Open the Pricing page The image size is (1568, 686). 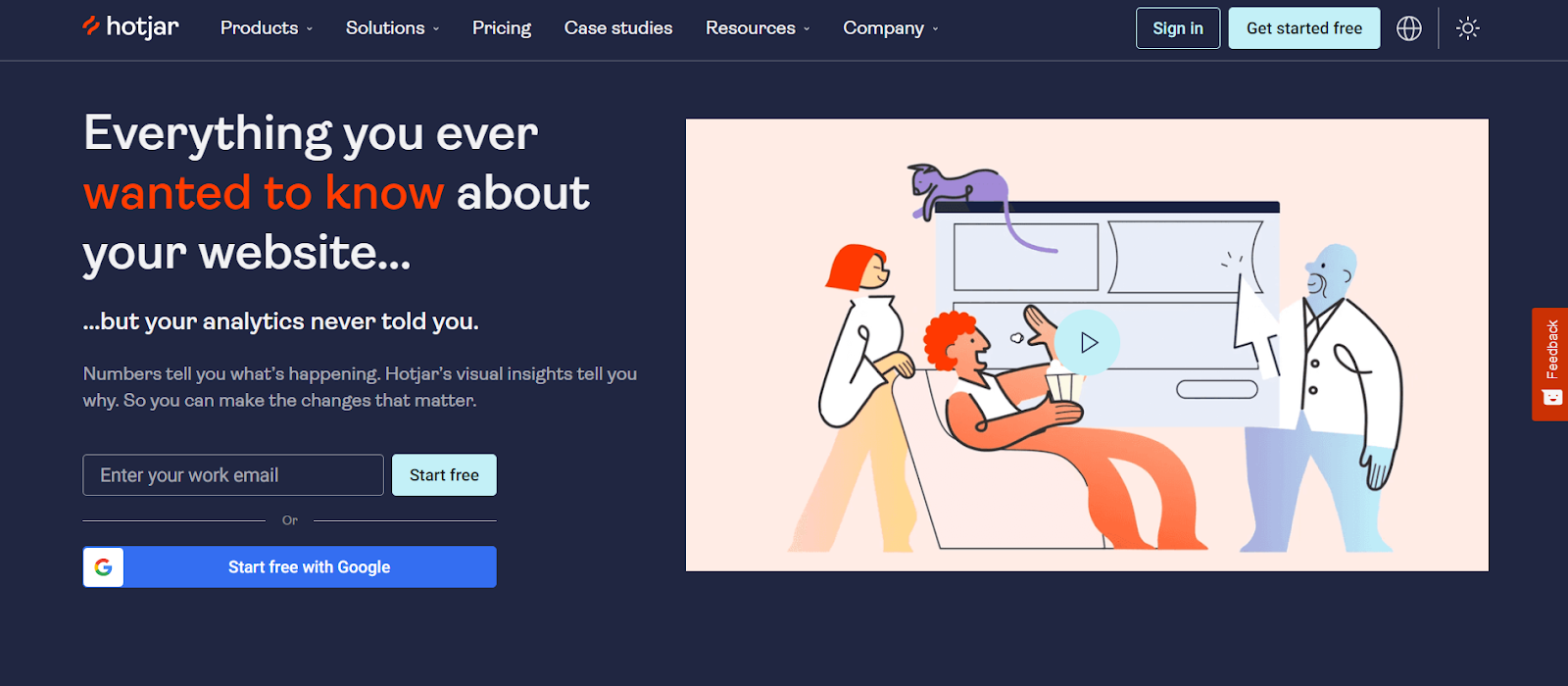(502, 28)
